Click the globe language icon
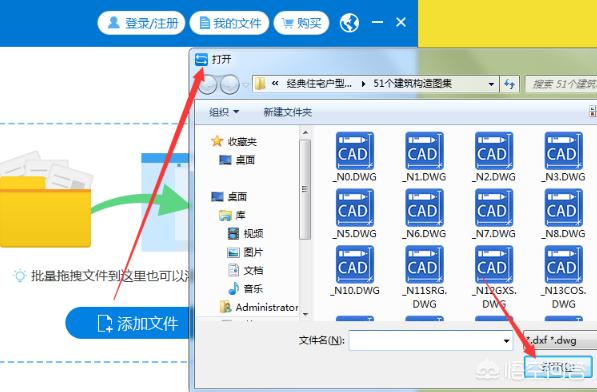597x392 pixels. (x=349, y=23)
